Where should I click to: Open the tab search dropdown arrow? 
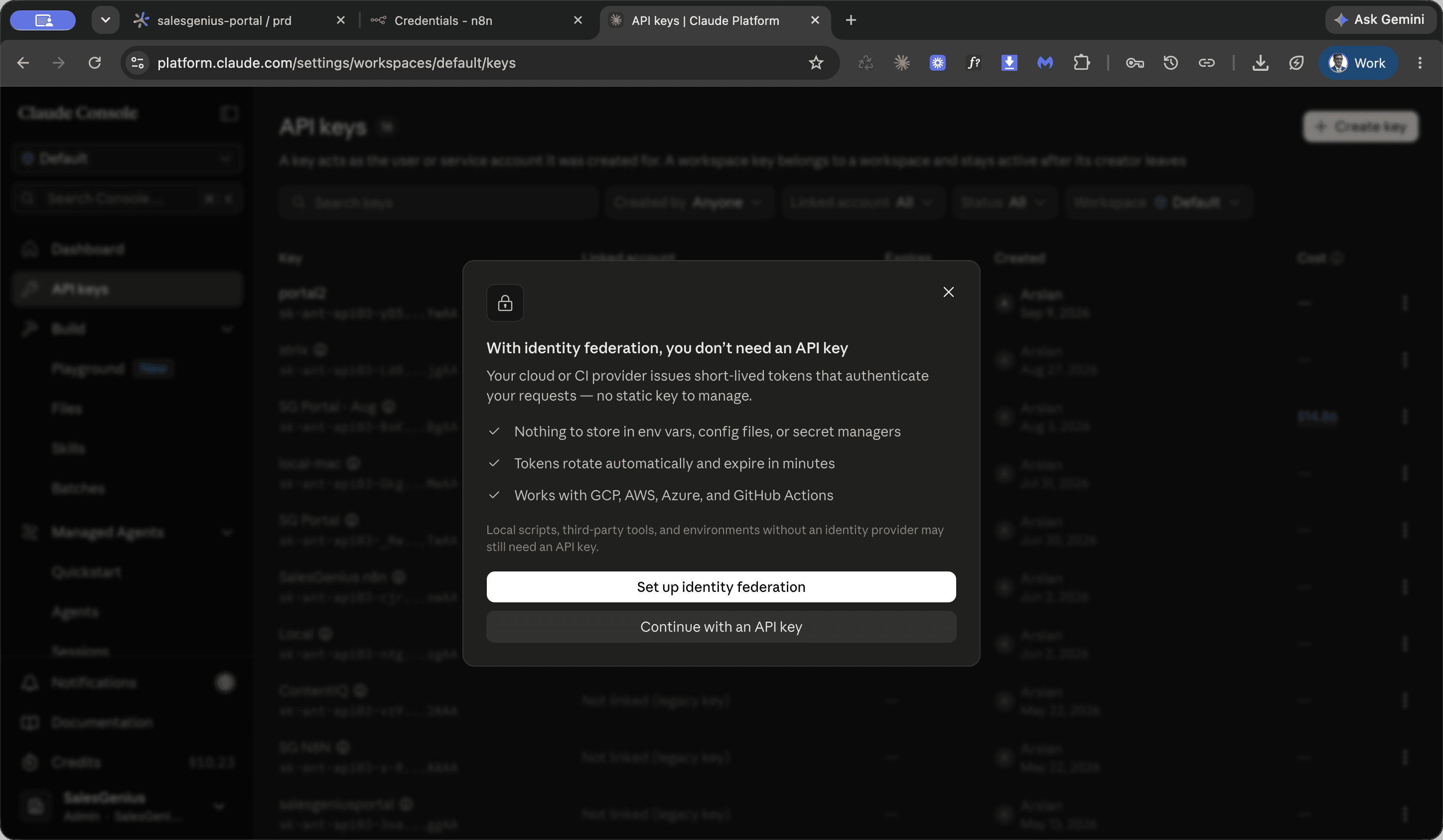105,20
